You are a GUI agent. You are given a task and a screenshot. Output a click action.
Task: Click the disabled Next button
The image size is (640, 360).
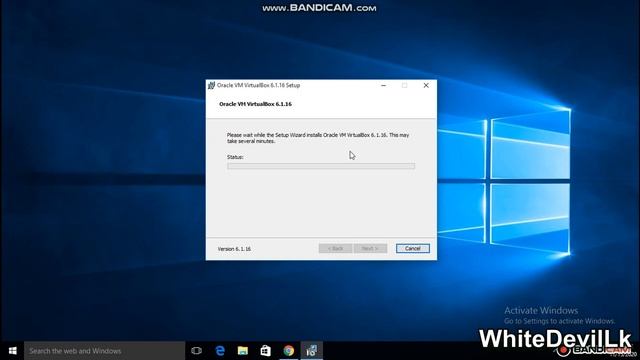point(370,248)
